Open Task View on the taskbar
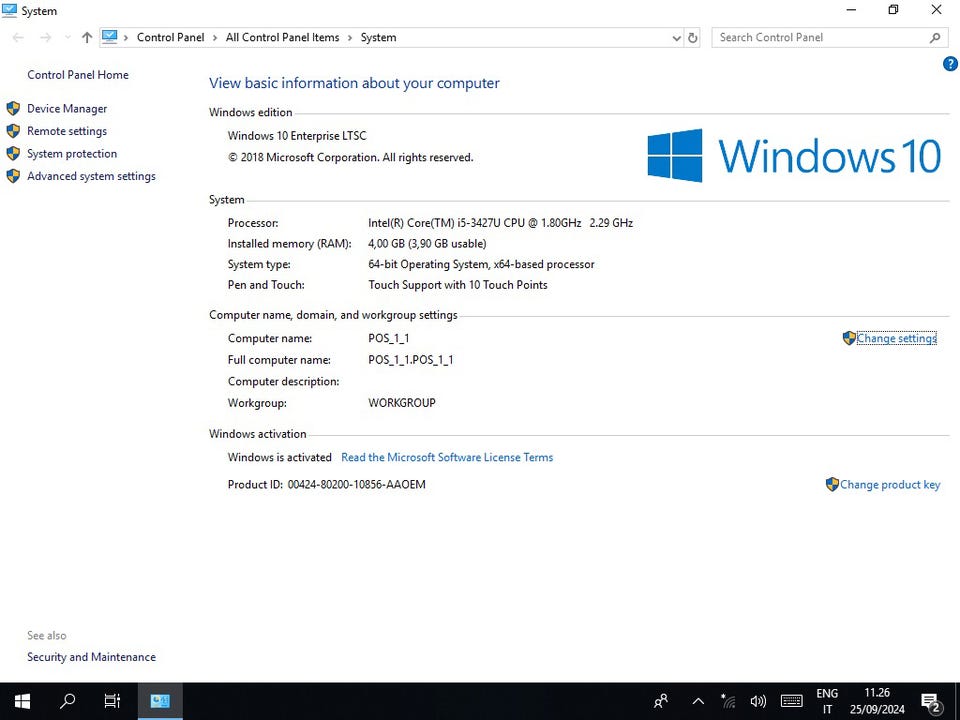Image resolution: width=960 pixels, height=720 pixels. [x=112, y=701]
